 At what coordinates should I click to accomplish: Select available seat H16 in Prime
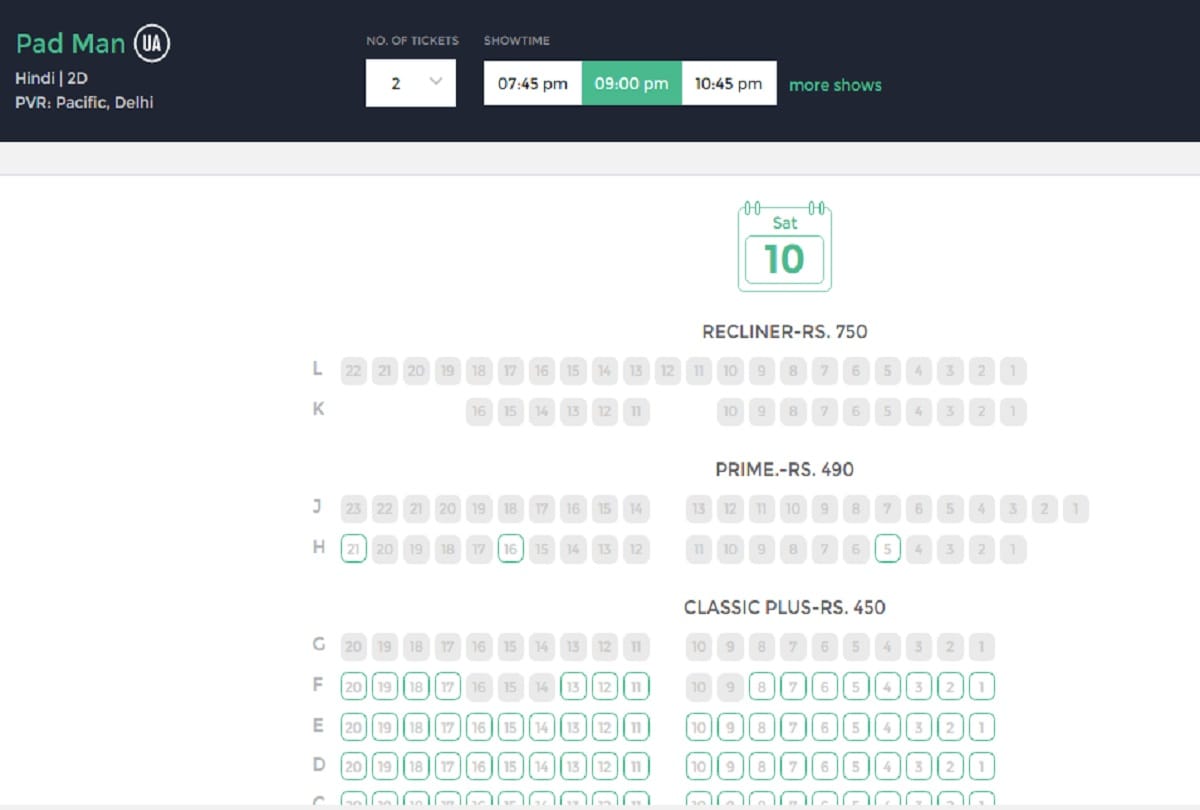(510, 549)
